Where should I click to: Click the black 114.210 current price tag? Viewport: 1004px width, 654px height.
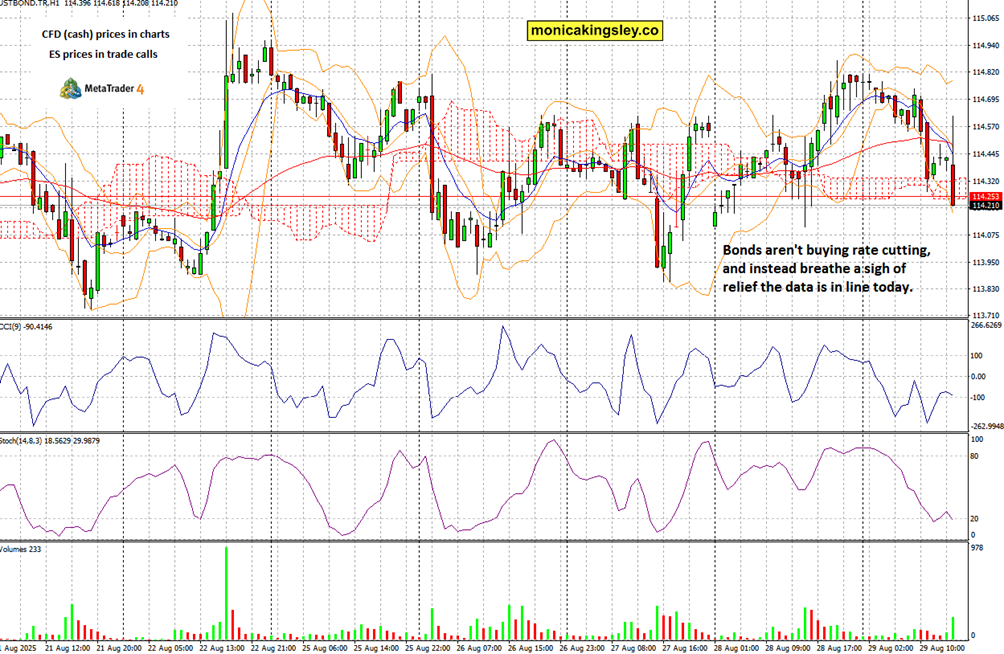tap(986, 206)
